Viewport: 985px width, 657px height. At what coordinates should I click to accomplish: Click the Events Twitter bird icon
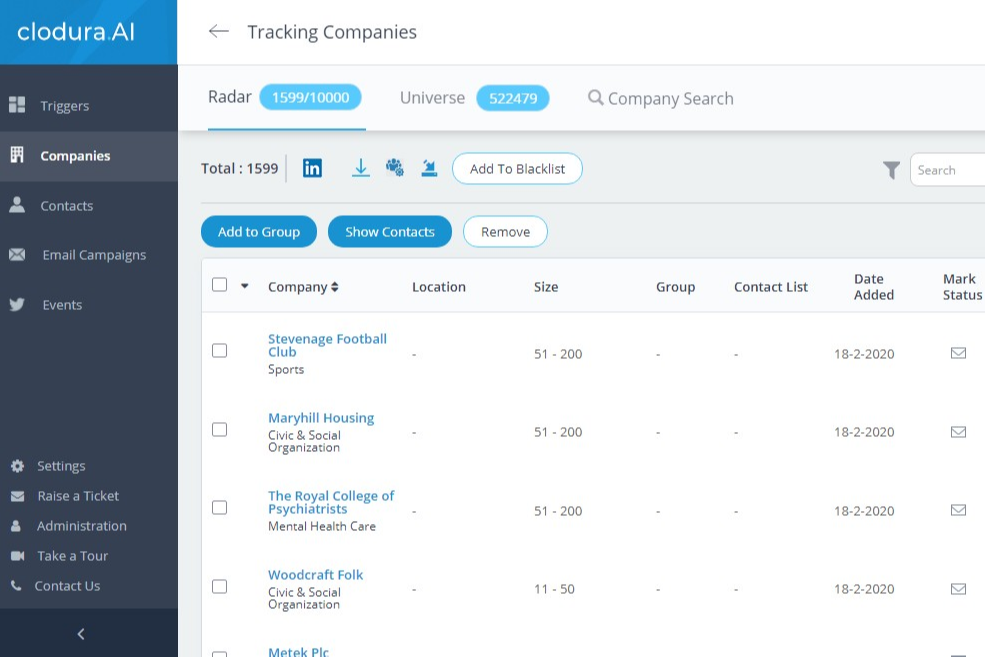[17, 305]
